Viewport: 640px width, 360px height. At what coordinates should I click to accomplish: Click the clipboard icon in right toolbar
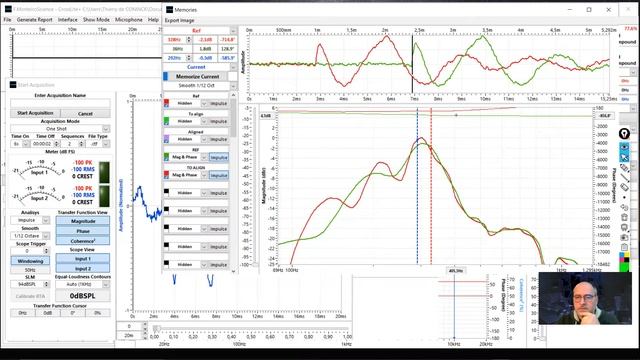624,247
